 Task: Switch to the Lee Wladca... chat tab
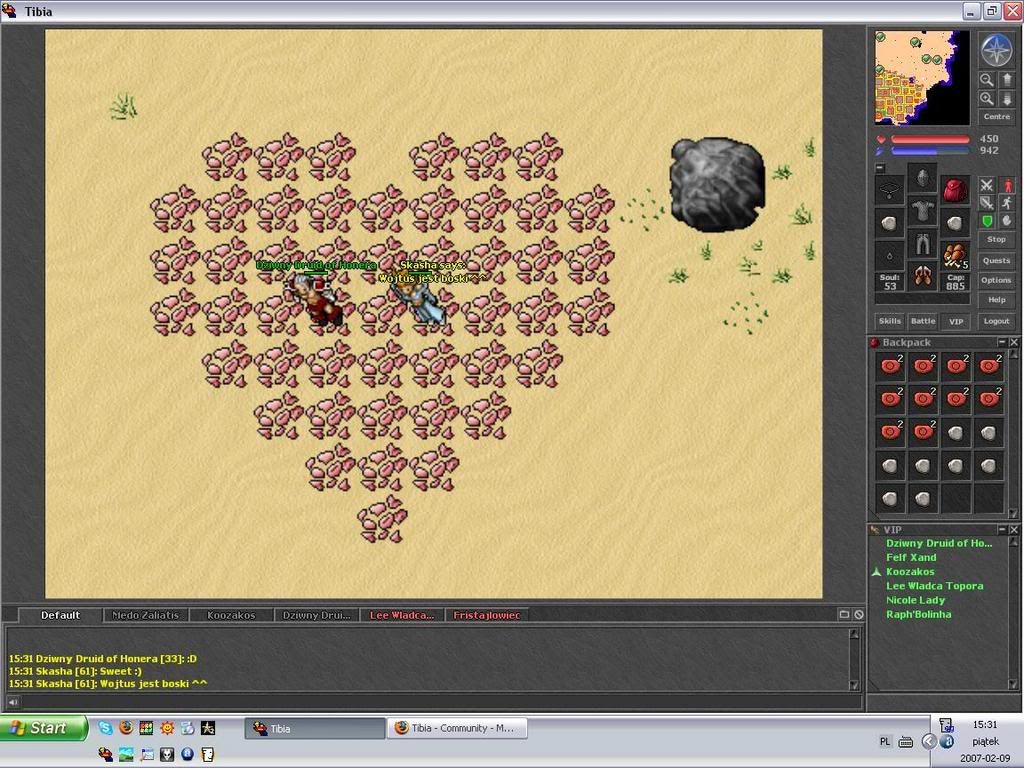click(x=402, y=615)
